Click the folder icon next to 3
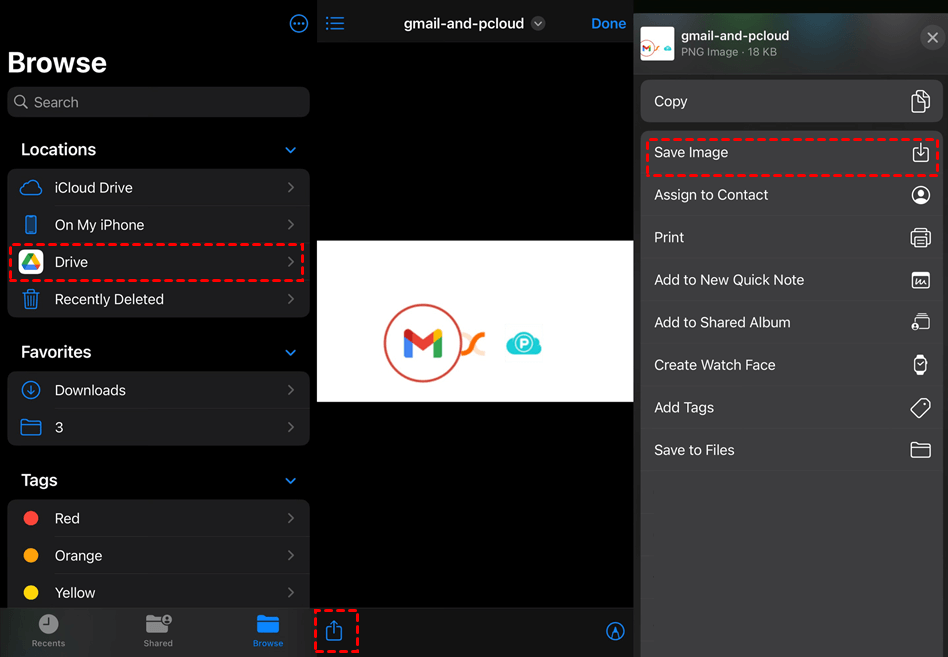Viewport: 948px width, 657px height. (31, 427)
